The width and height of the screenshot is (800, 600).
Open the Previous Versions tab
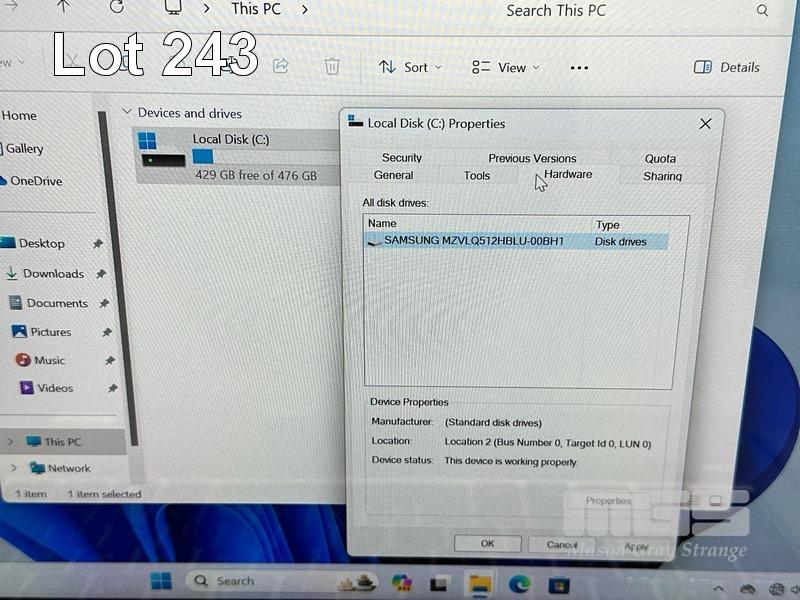click(x=532, y=158)
